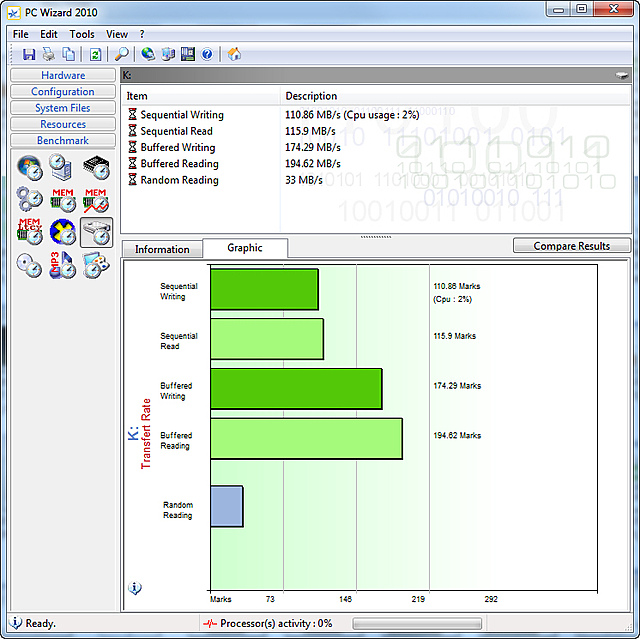
Task: Run the MEM latency benchmark icon
Action: (30, 232)
